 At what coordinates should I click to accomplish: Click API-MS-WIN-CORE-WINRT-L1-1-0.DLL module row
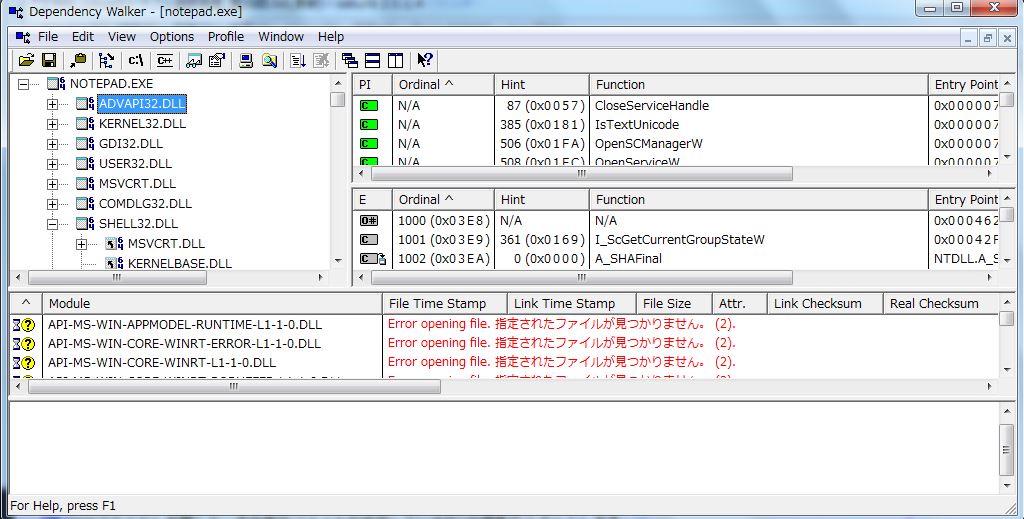point(162,362)
